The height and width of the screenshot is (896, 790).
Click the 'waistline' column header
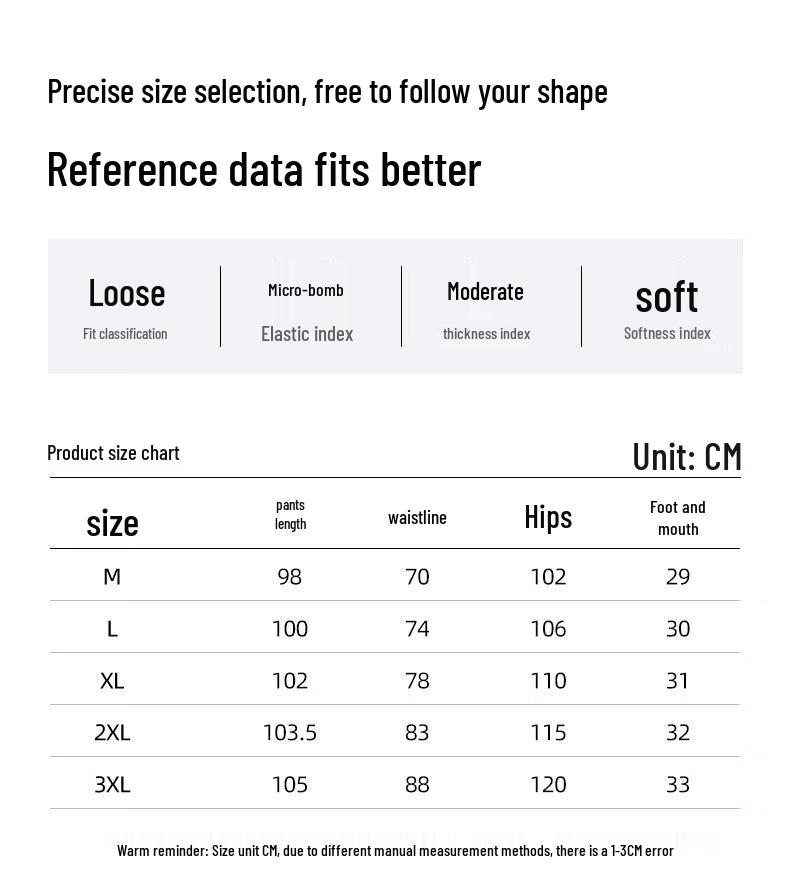[417, 517]
